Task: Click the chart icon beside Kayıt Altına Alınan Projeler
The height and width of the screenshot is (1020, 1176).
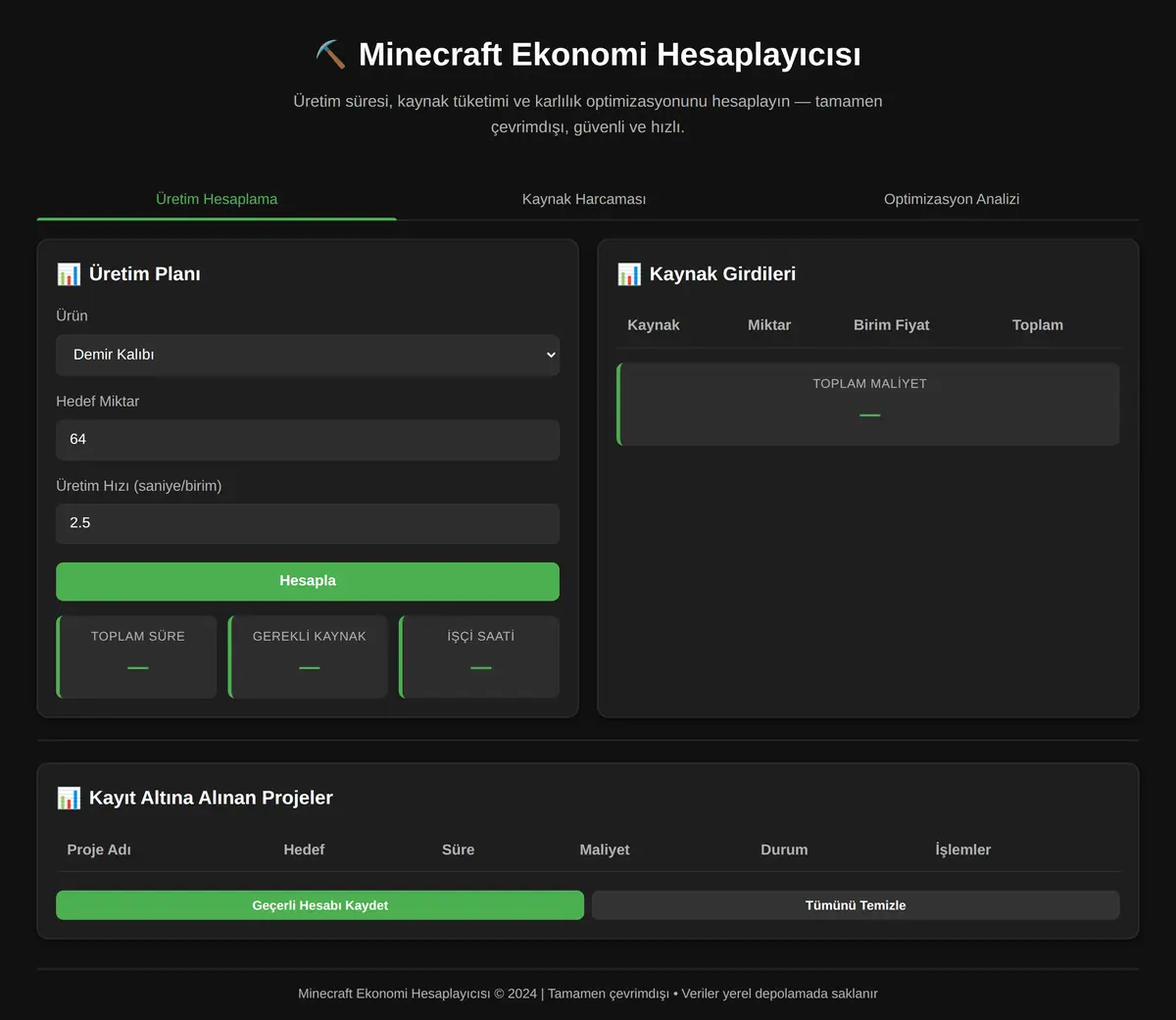Action: click(x=69, y=798)
